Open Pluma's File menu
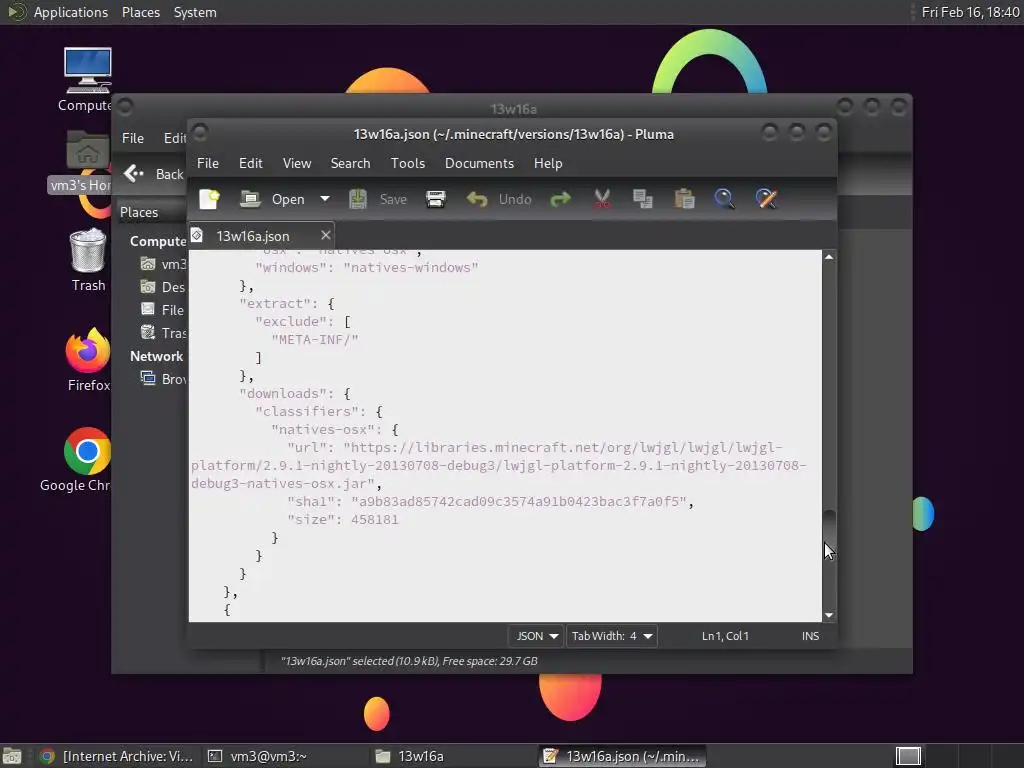The height and width of the screenshot is (768, 1024). click(x=208, y=163)
